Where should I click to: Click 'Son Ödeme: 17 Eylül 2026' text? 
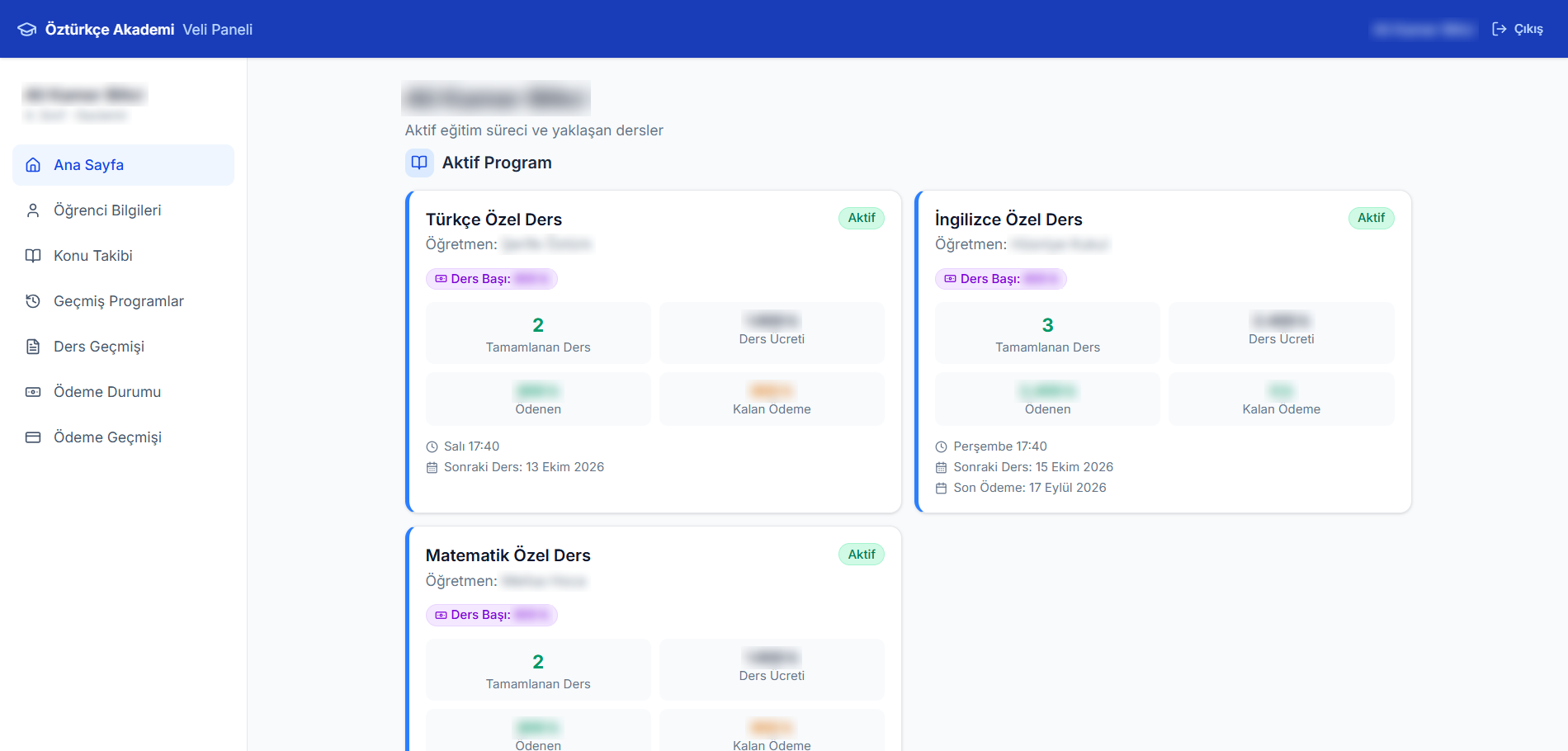(1030, 488)
